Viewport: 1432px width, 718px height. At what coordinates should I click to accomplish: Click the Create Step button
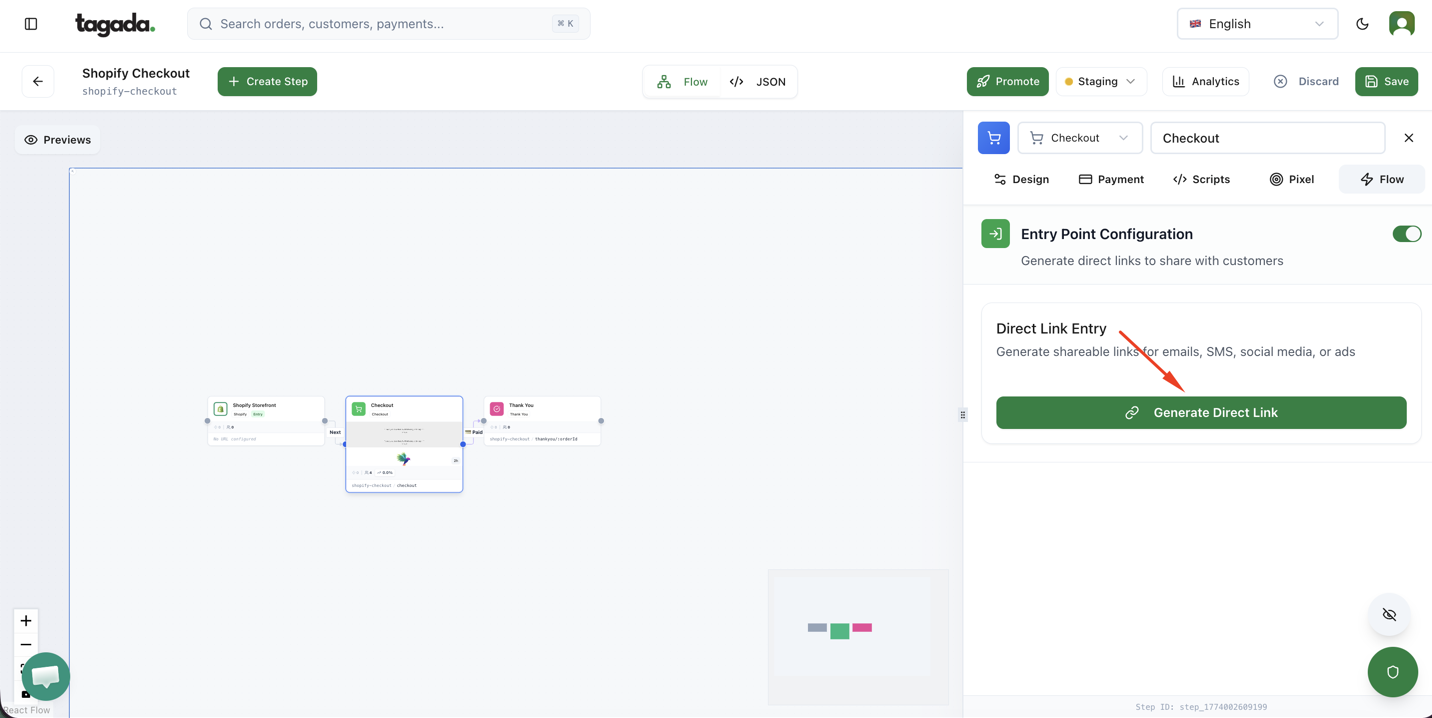pos(267,82)
